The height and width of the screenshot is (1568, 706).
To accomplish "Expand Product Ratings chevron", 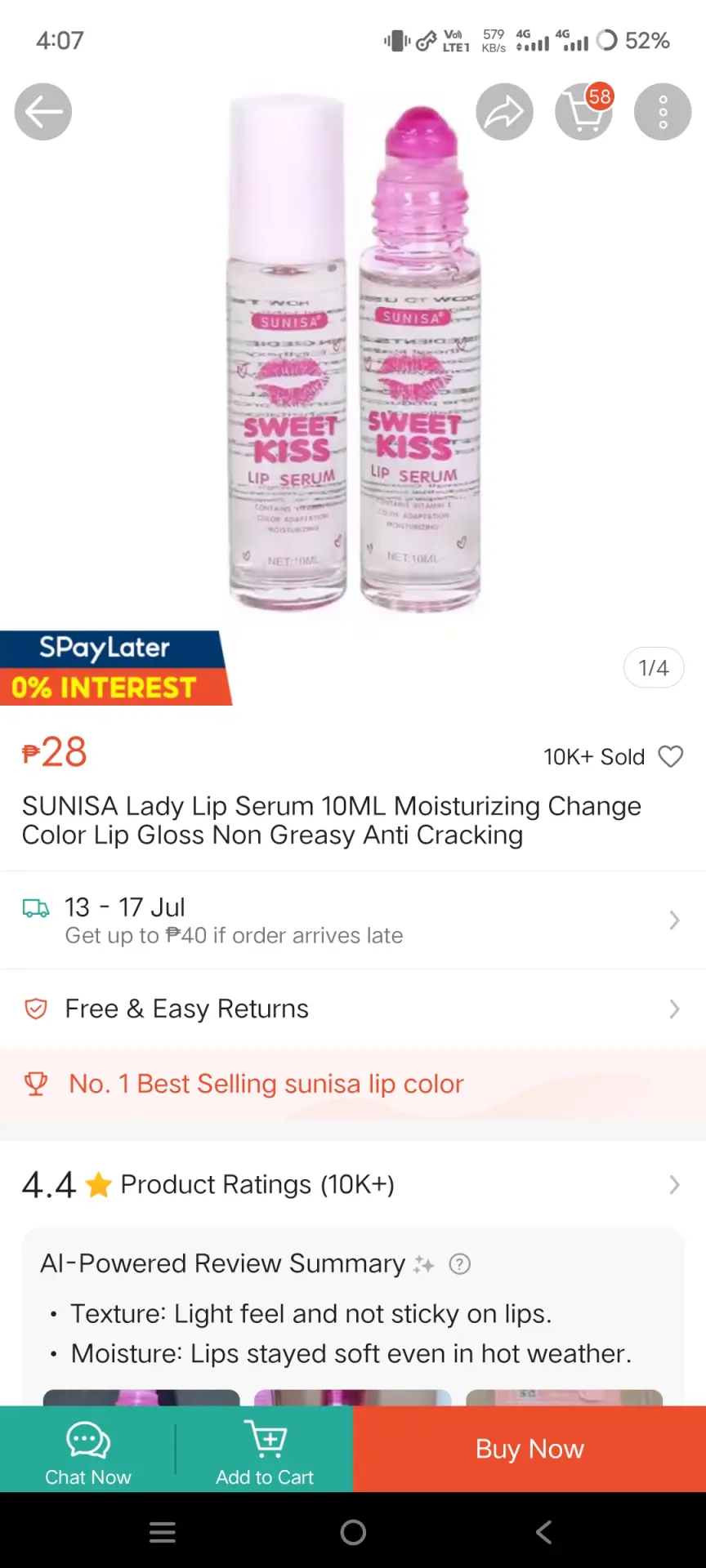I will tap(674, 1185).
